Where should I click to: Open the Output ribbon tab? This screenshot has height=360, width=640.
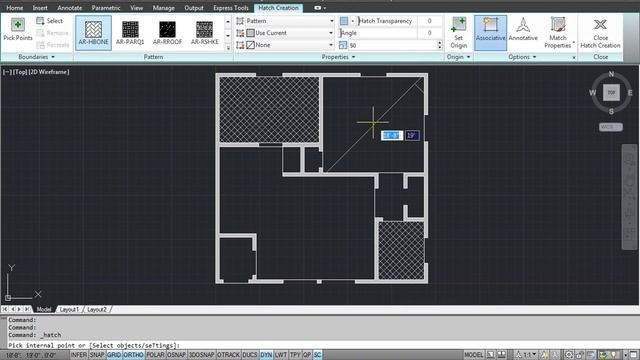pos(194,8)
